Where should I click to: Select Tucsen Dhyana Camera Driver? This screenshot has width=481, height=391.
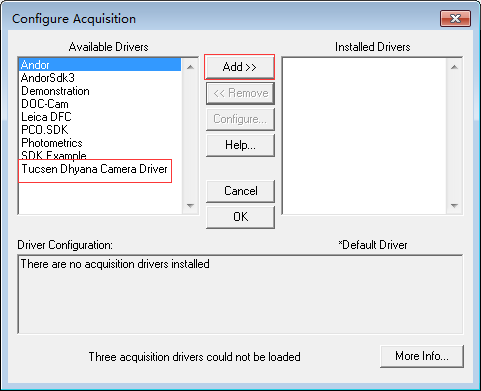tap(94, 169)
